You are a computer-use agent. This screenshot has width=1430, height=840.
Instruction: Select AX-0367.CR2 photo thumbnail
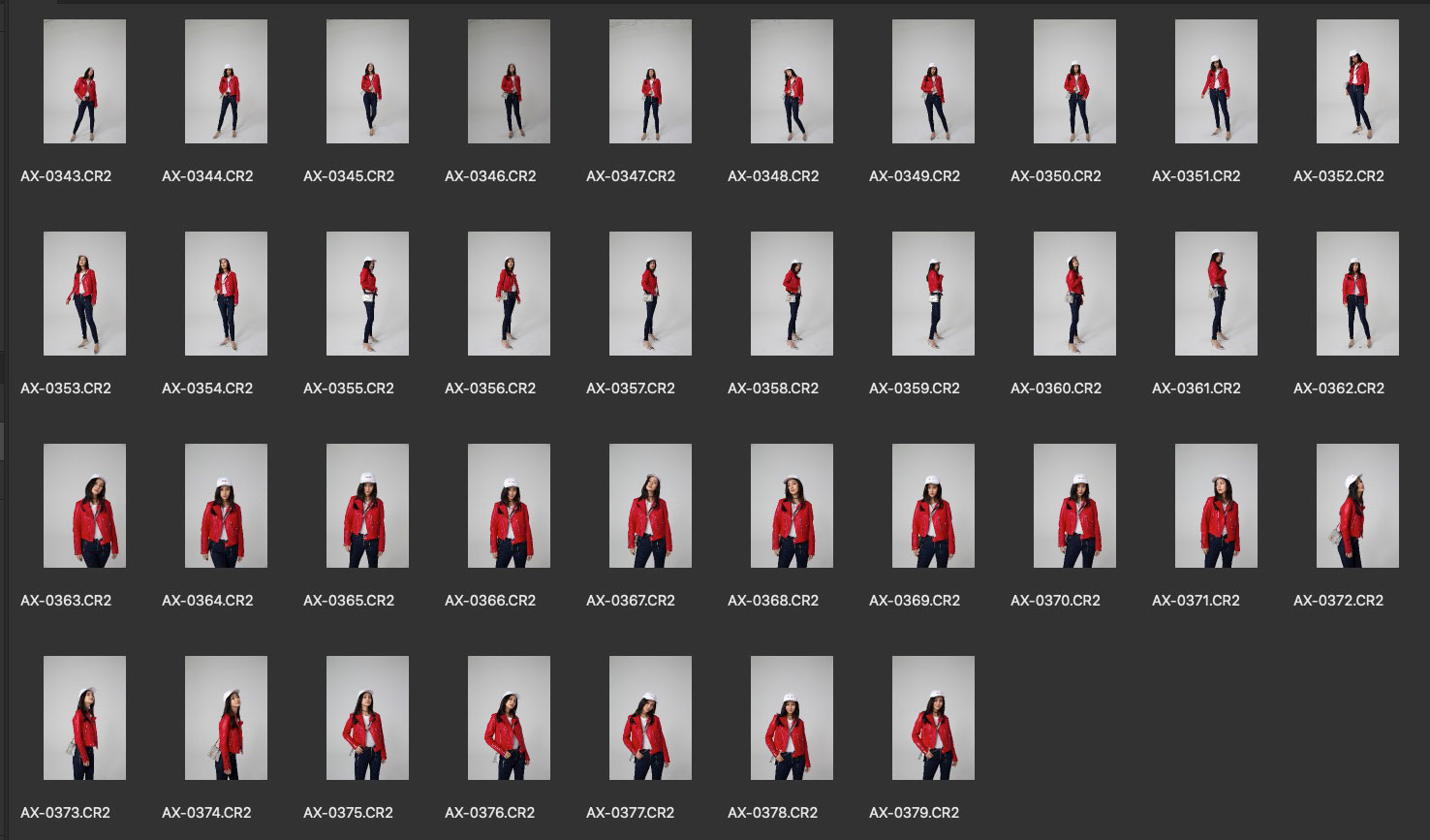coord(650,506)
